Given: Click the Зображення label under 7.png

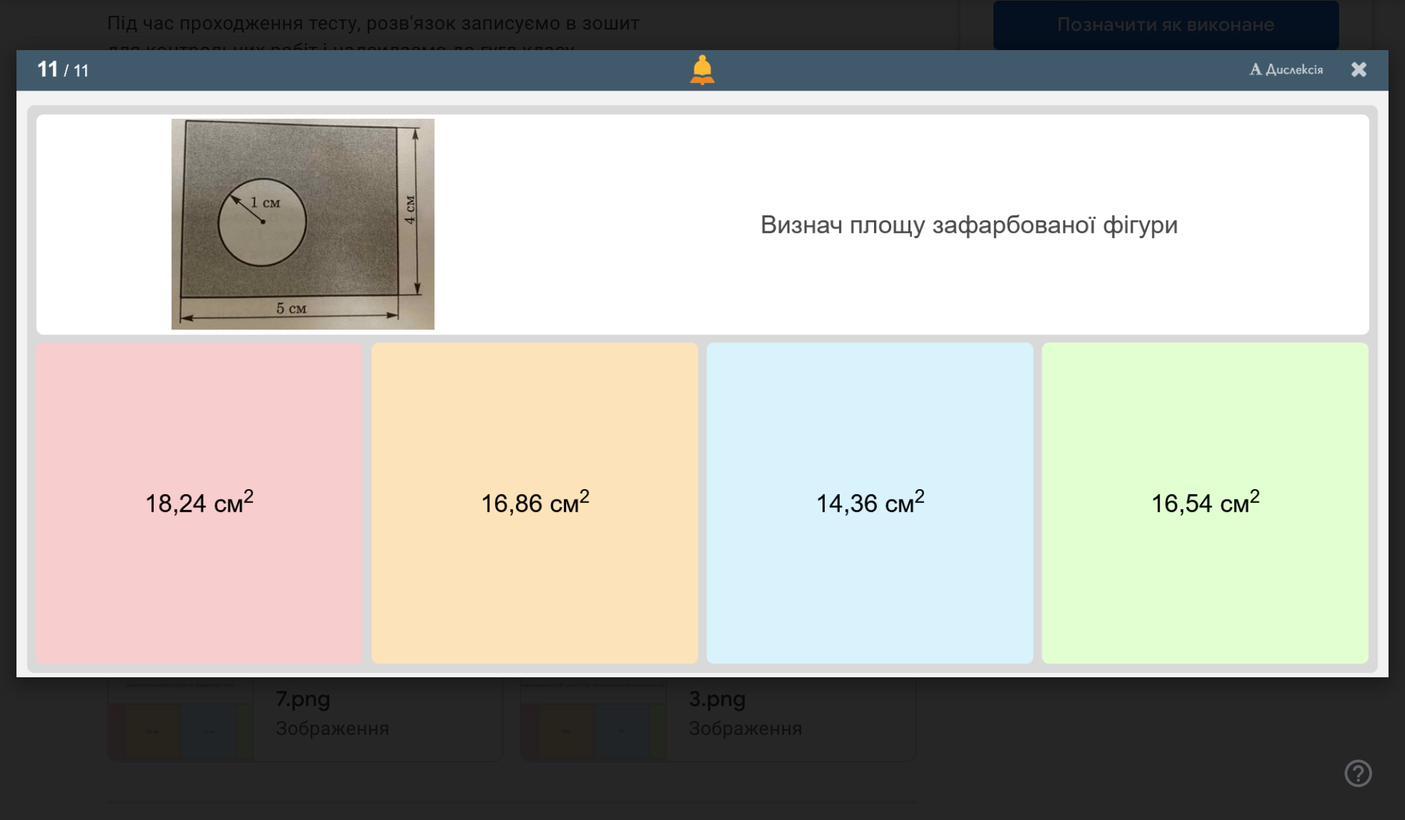Looking at the screenshot, I should pos(332,729).
